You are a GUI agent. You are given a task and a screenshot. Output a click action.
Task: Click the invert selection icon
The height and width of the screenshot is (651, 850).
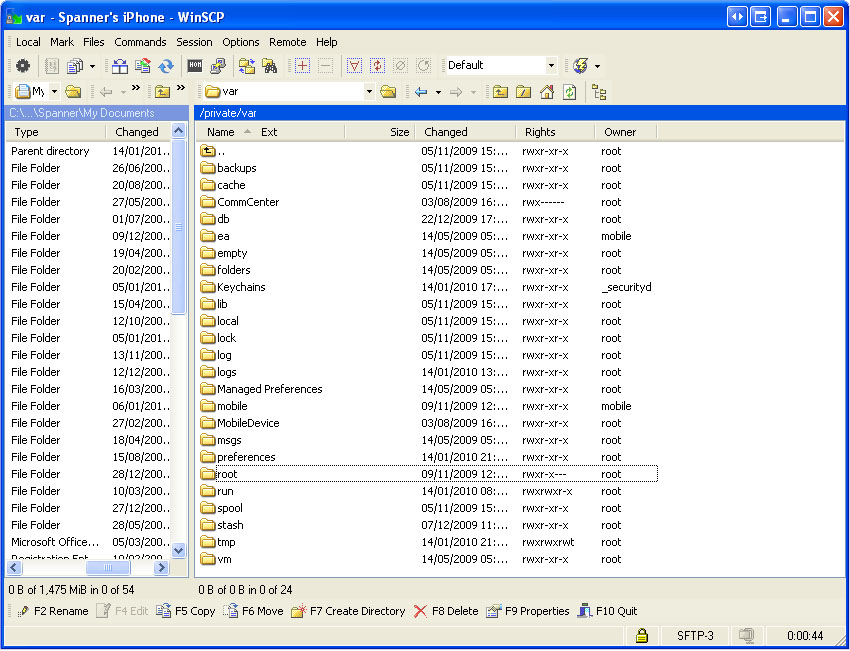pyautogui.click(x=377, y=66)
